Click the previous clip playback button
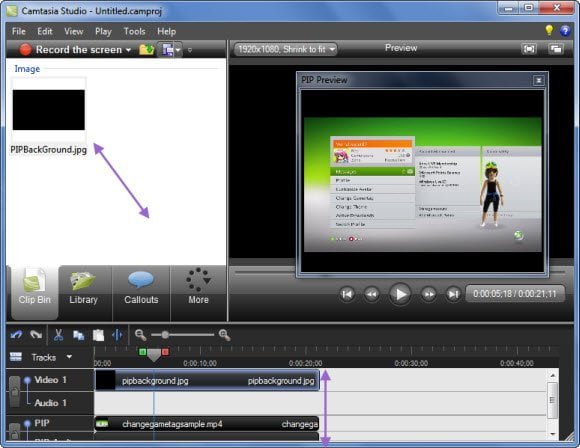 347,294
